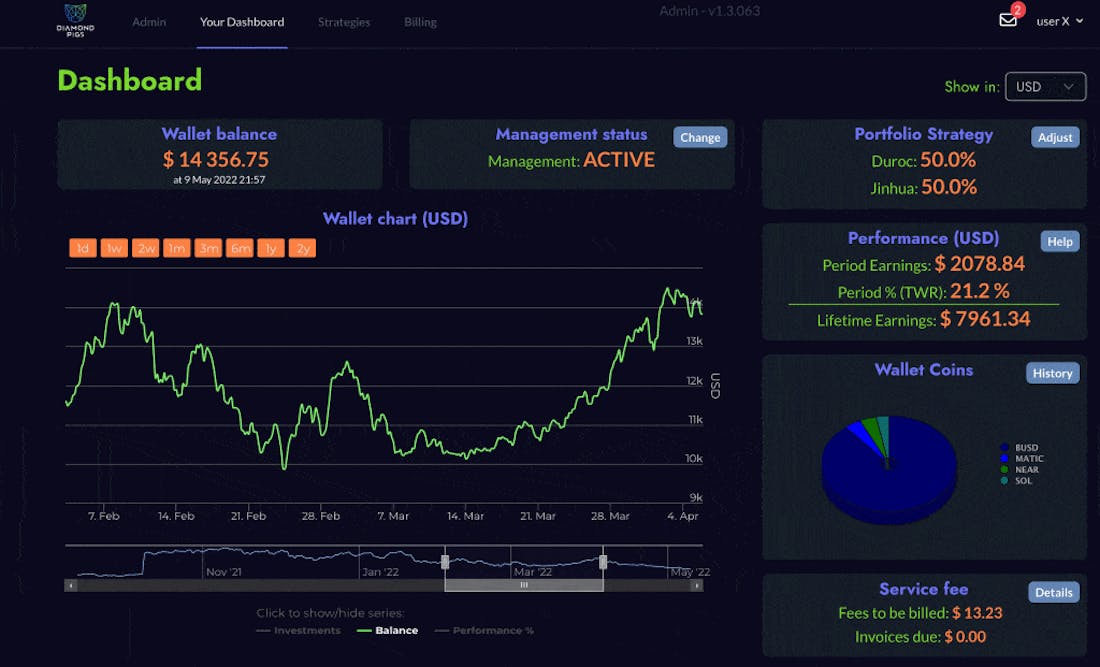Click Change in Management status
The image size is (1100, 667).
point(700,138)
